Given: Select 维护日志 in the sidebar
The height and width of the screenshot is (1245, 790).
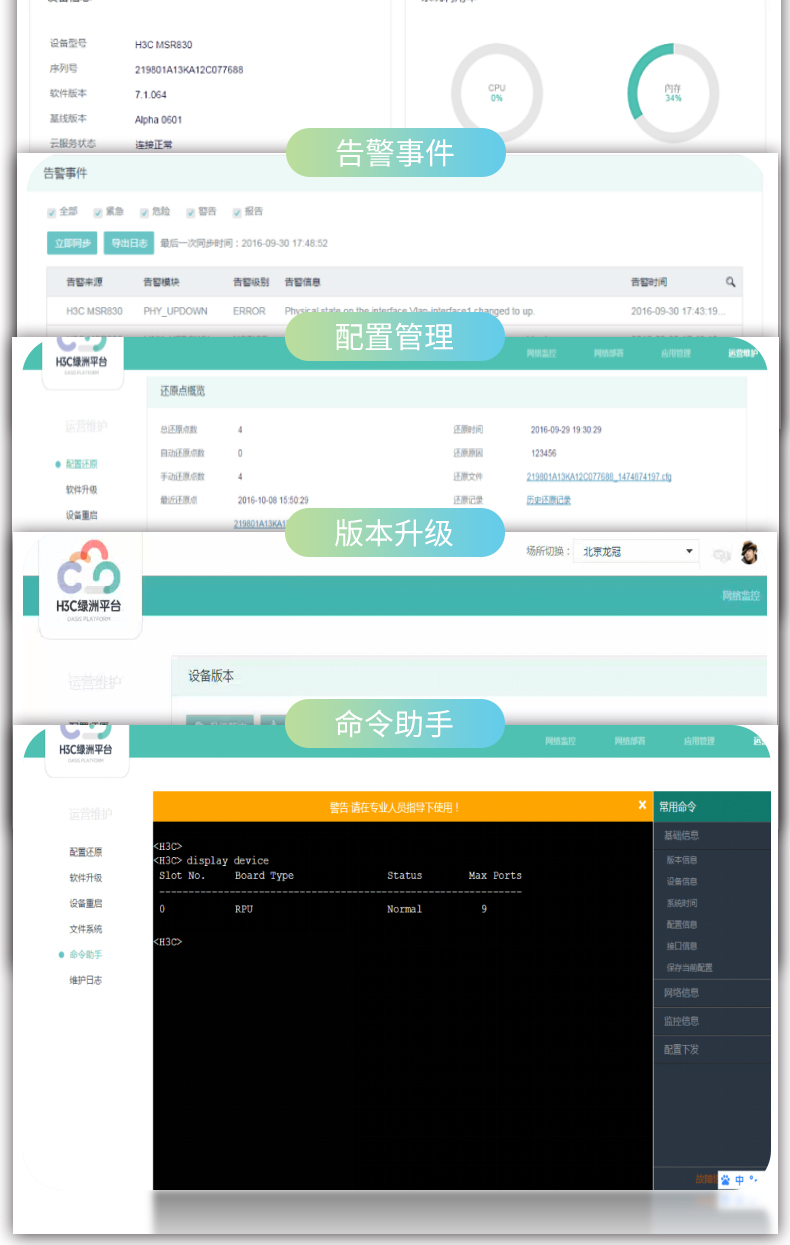Looking at the screenshot, I should tap(86, 980).
